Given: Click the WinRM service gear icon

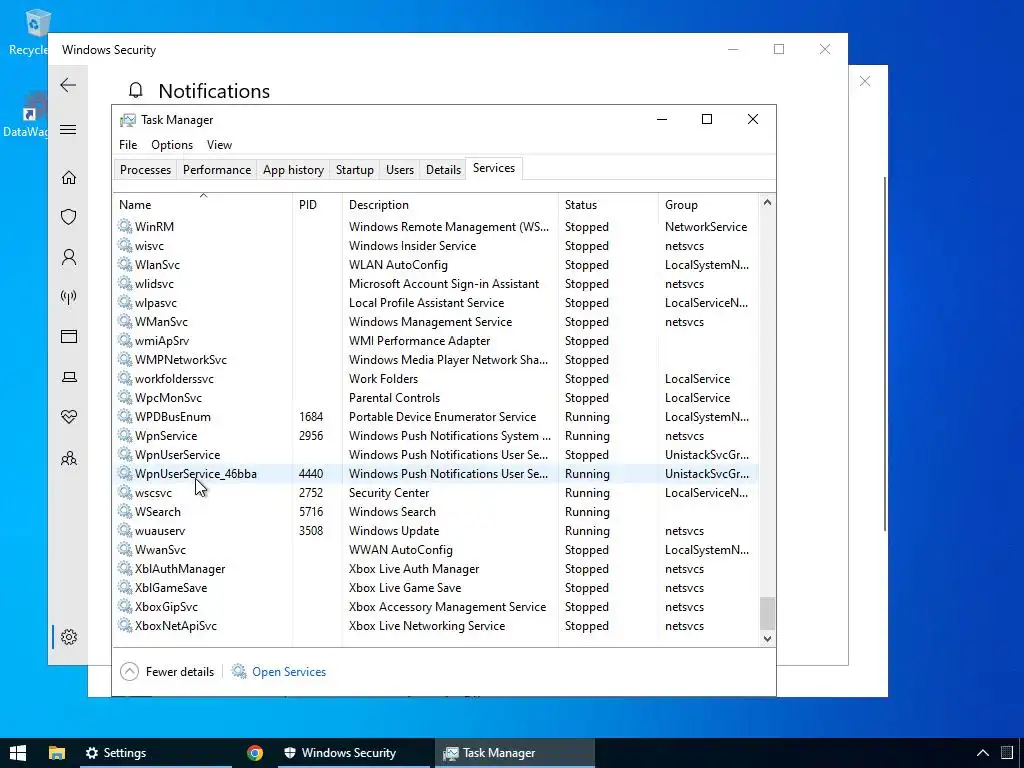Looking at the screenshot, I should 125,227.
